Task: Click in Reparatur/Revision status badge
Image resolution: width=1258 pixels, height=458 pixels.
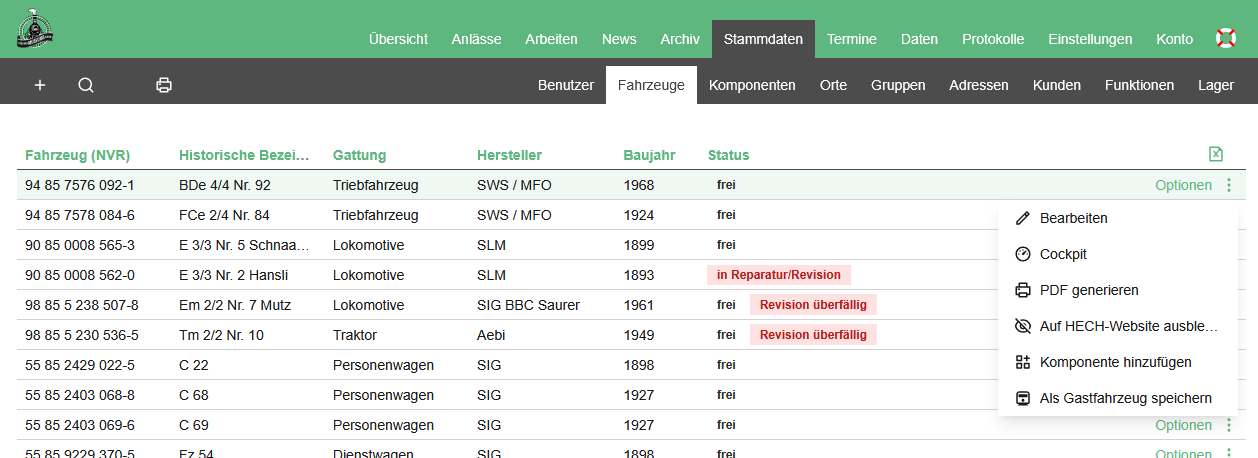Action: [x=779, y=275]
